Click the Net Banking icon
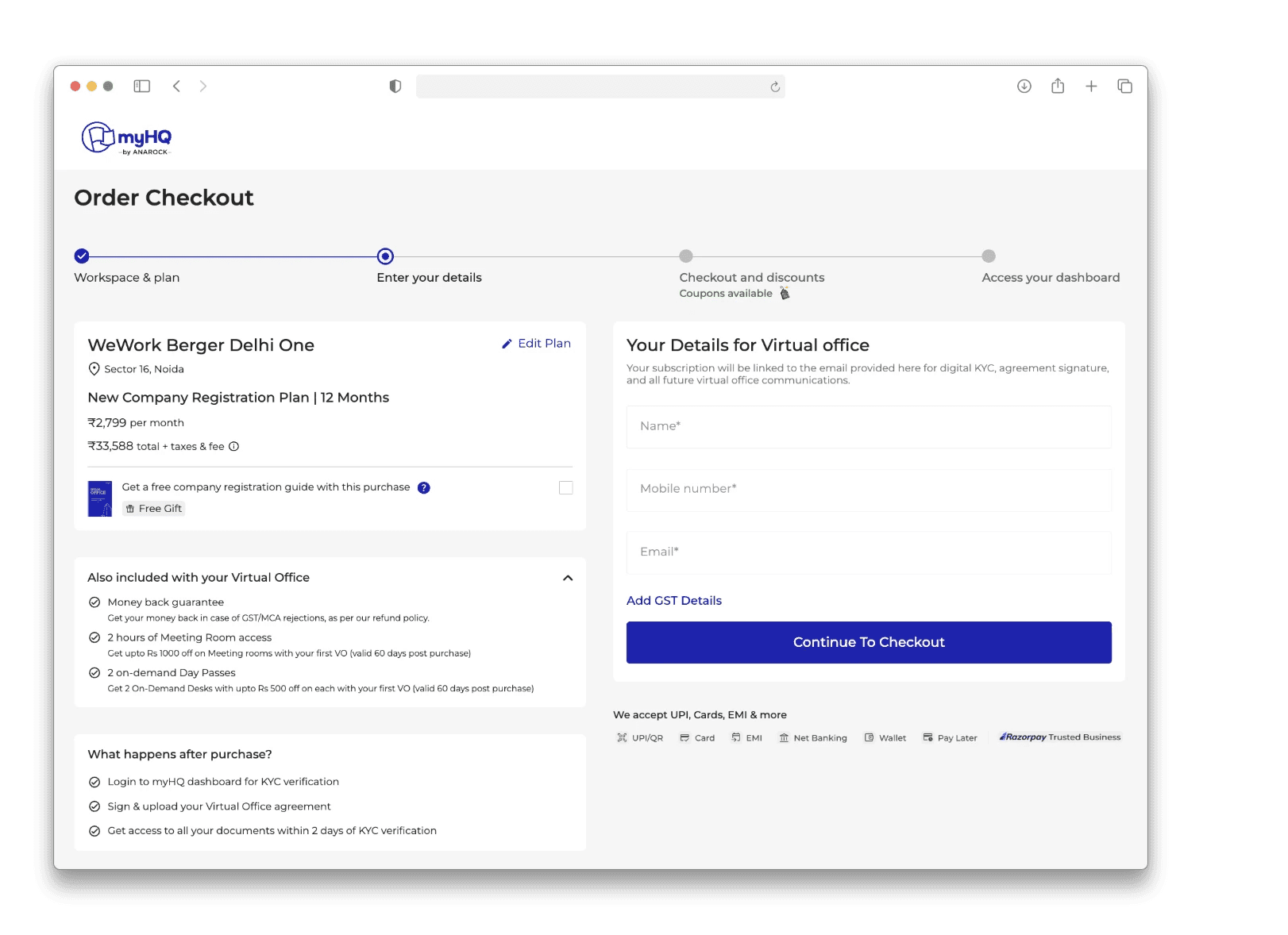Image resolution: width=1288 pixels, height=935 pixels. 784,737
